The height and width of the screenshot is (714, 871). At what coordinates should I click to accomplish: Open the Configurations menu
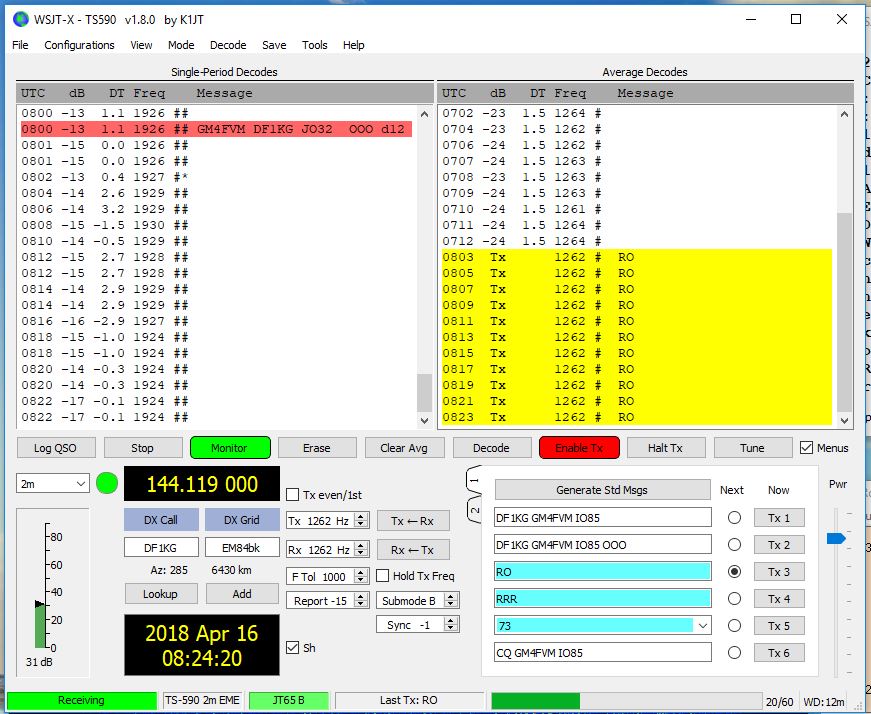coord(79,45)
